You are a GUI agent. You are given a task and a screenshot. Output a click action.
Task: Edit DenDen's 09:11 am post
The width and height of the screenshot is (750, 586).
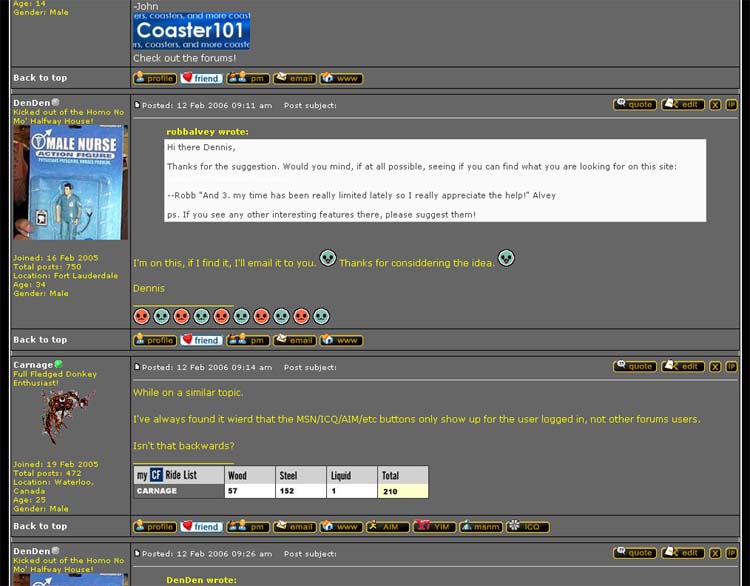tap(683, 104)
